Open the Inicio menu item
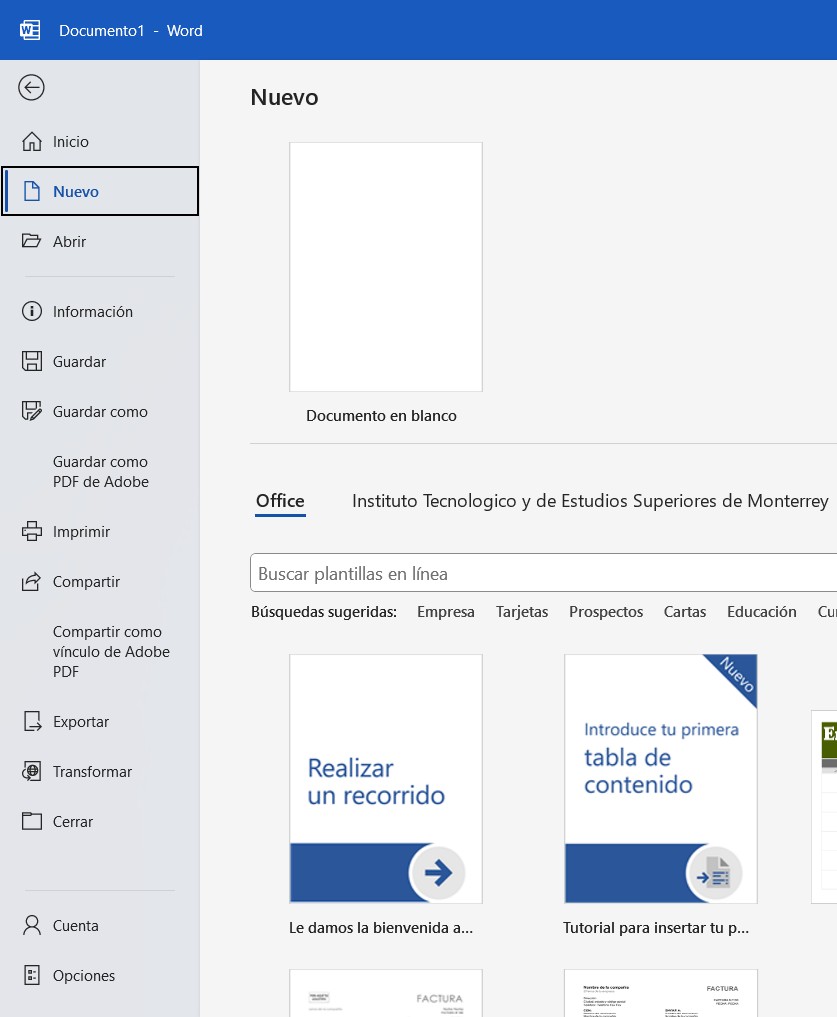Screen dimensions: 837x1017 click(100, 141)
